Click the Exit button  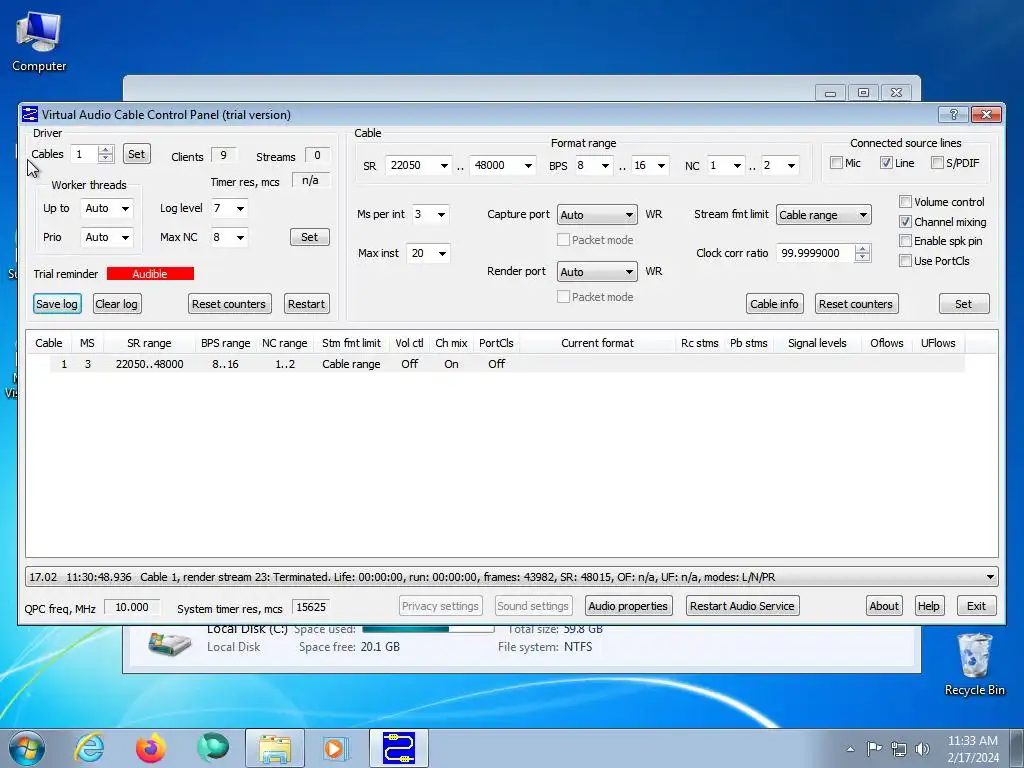[x=976, y=606]
